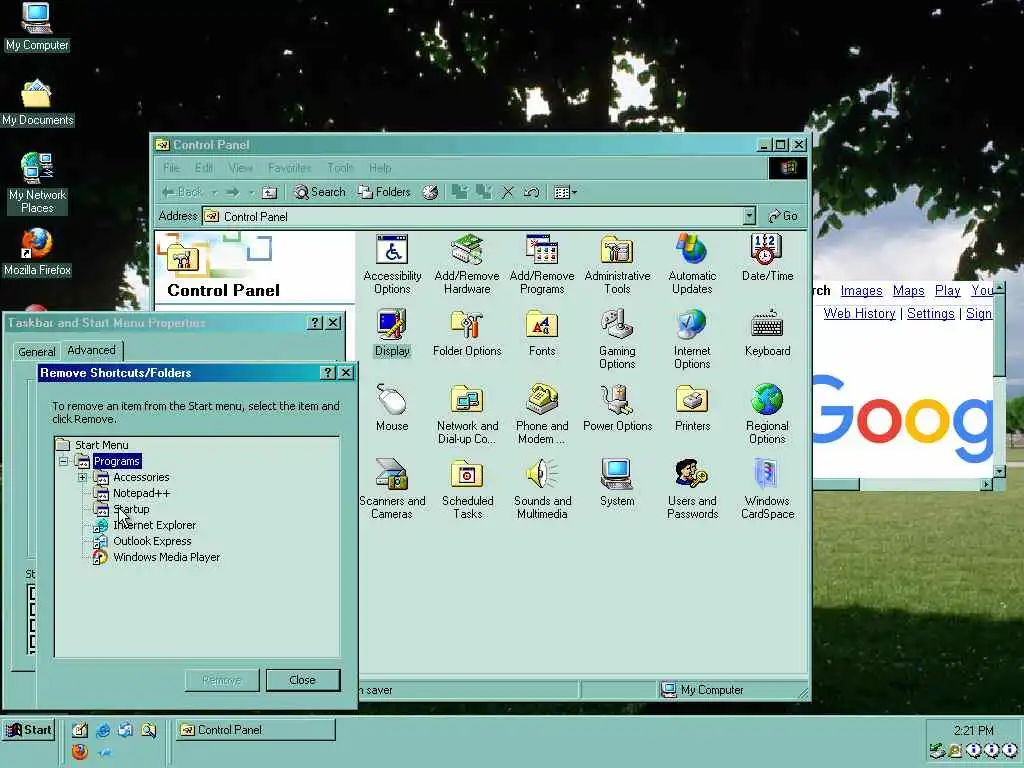Collapse the Programs tree node
Screen dimensions: 1024x768
click(x=63, y=461)
